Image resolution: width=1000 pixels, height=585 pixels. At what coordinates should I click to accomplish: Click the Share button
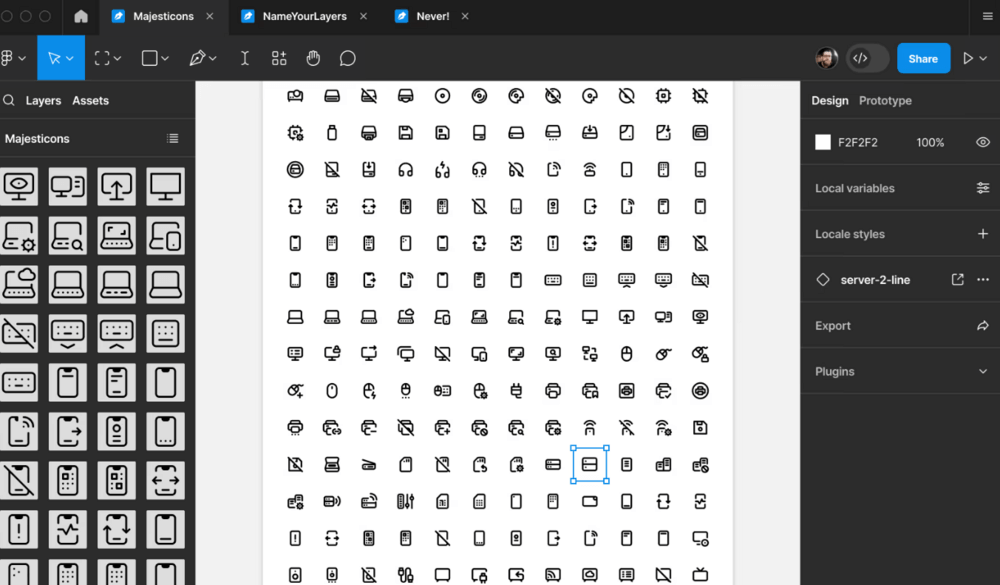pyautogui.click(x=923, y=59)
